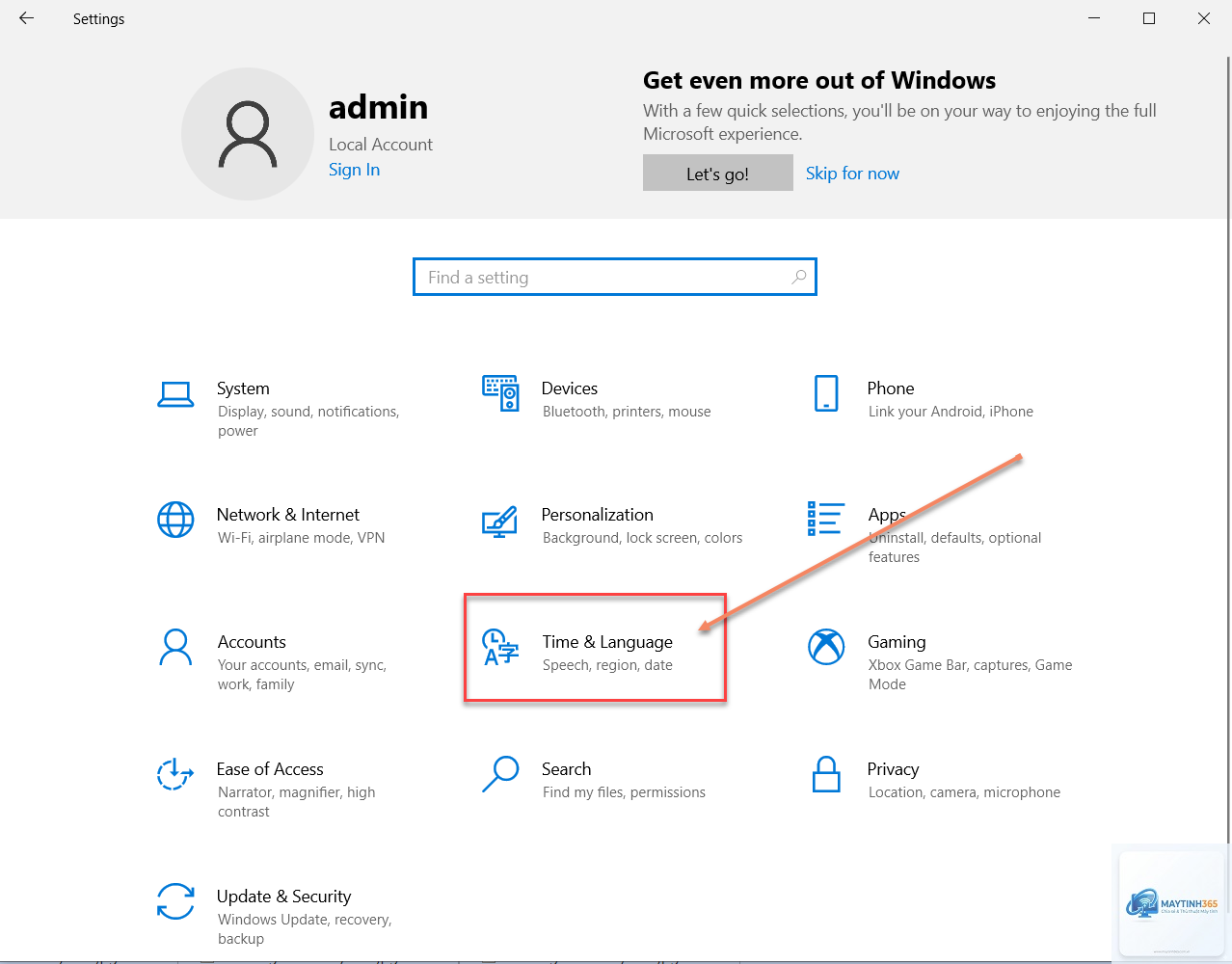1232x964 pixels.
Task: Open the Privacy title text
Action: point(893,769)
